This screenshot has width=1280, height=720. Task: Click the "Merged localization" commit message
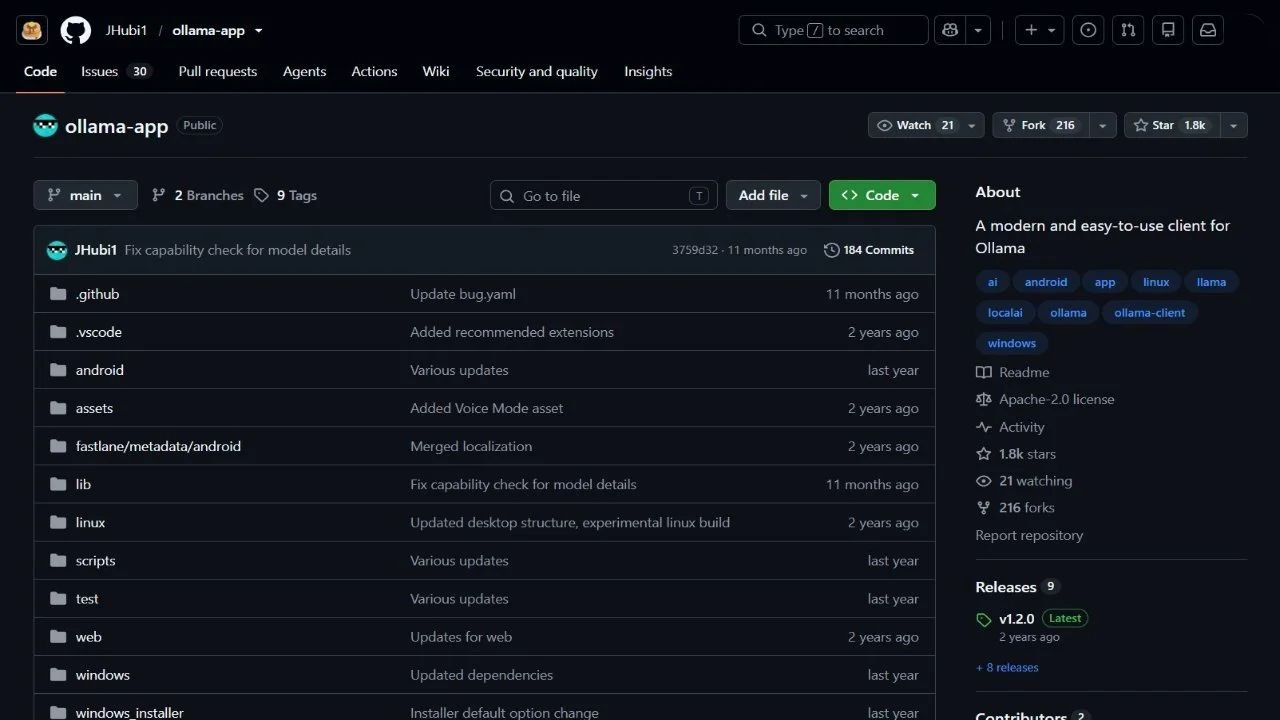pos(471,446)
